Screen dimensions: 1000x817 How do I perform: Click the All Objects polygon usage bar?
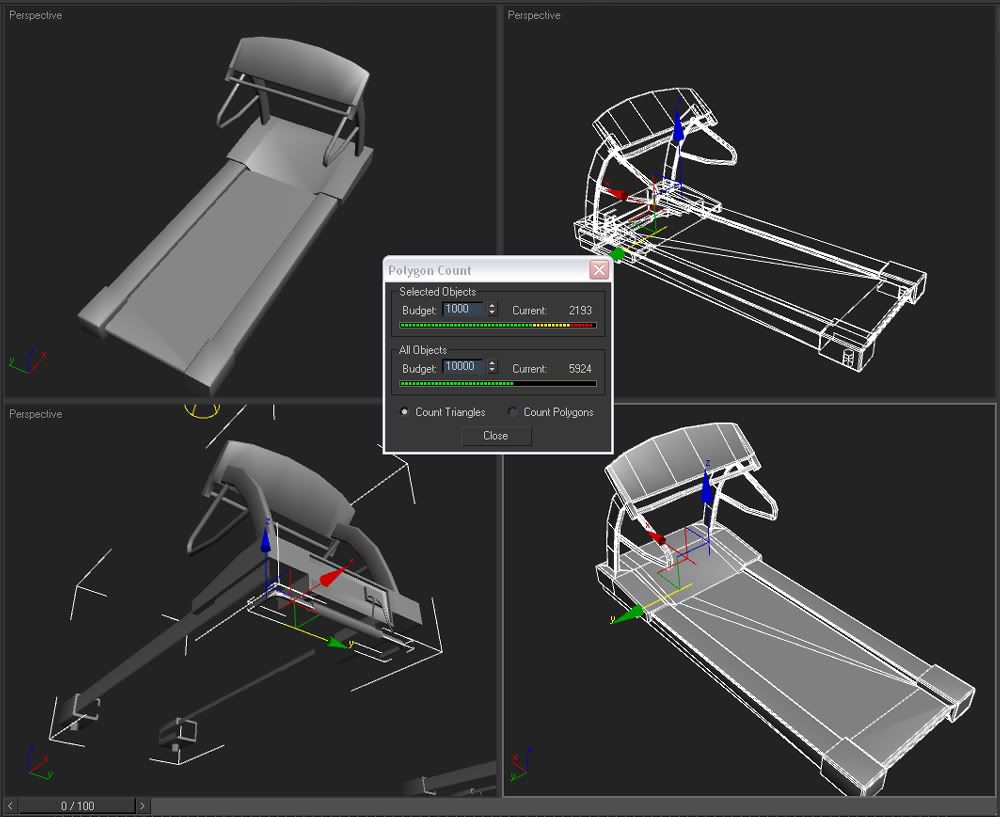pos(497,384)
